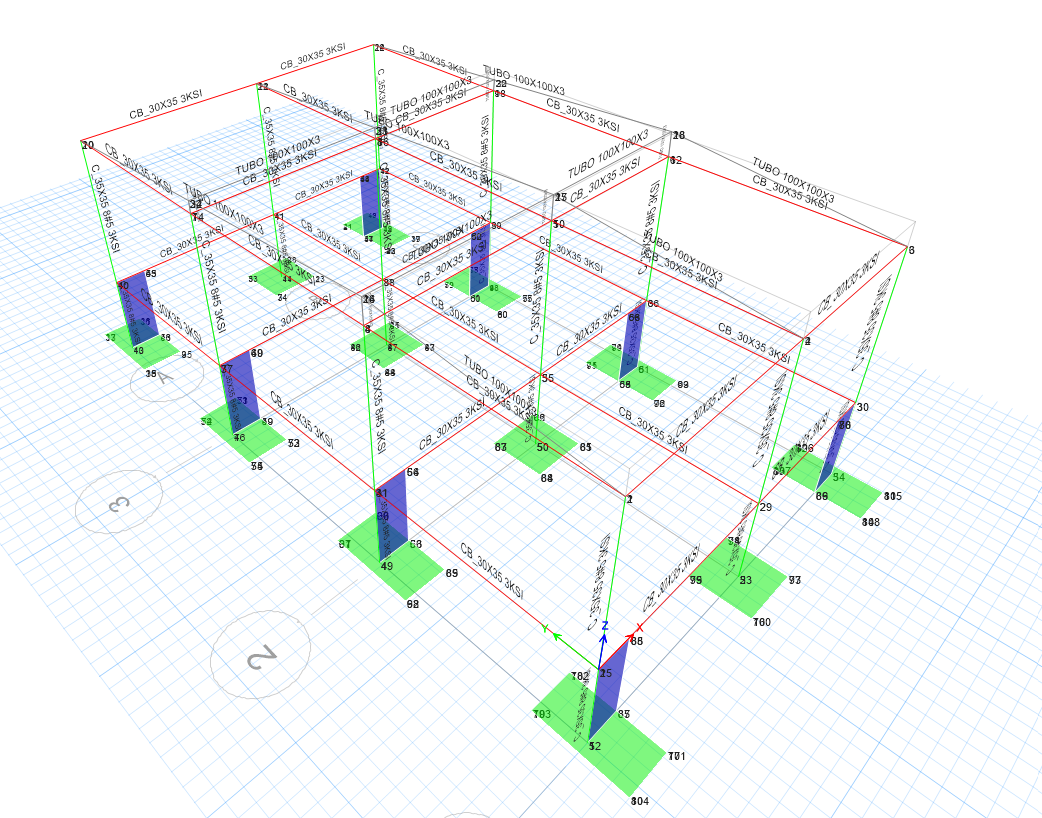Select joint 41 label
The width and height of the screenshot is (1042, 818).
pos(279,217)
